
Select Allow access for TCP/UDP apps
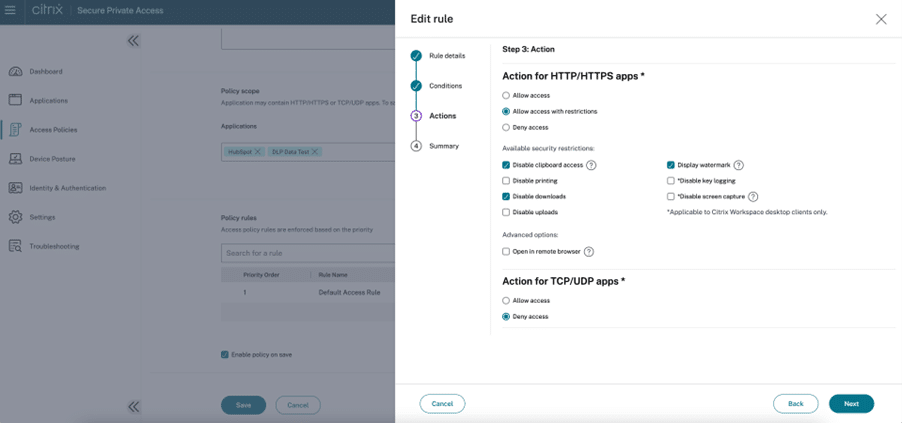[x=506, y=301]
